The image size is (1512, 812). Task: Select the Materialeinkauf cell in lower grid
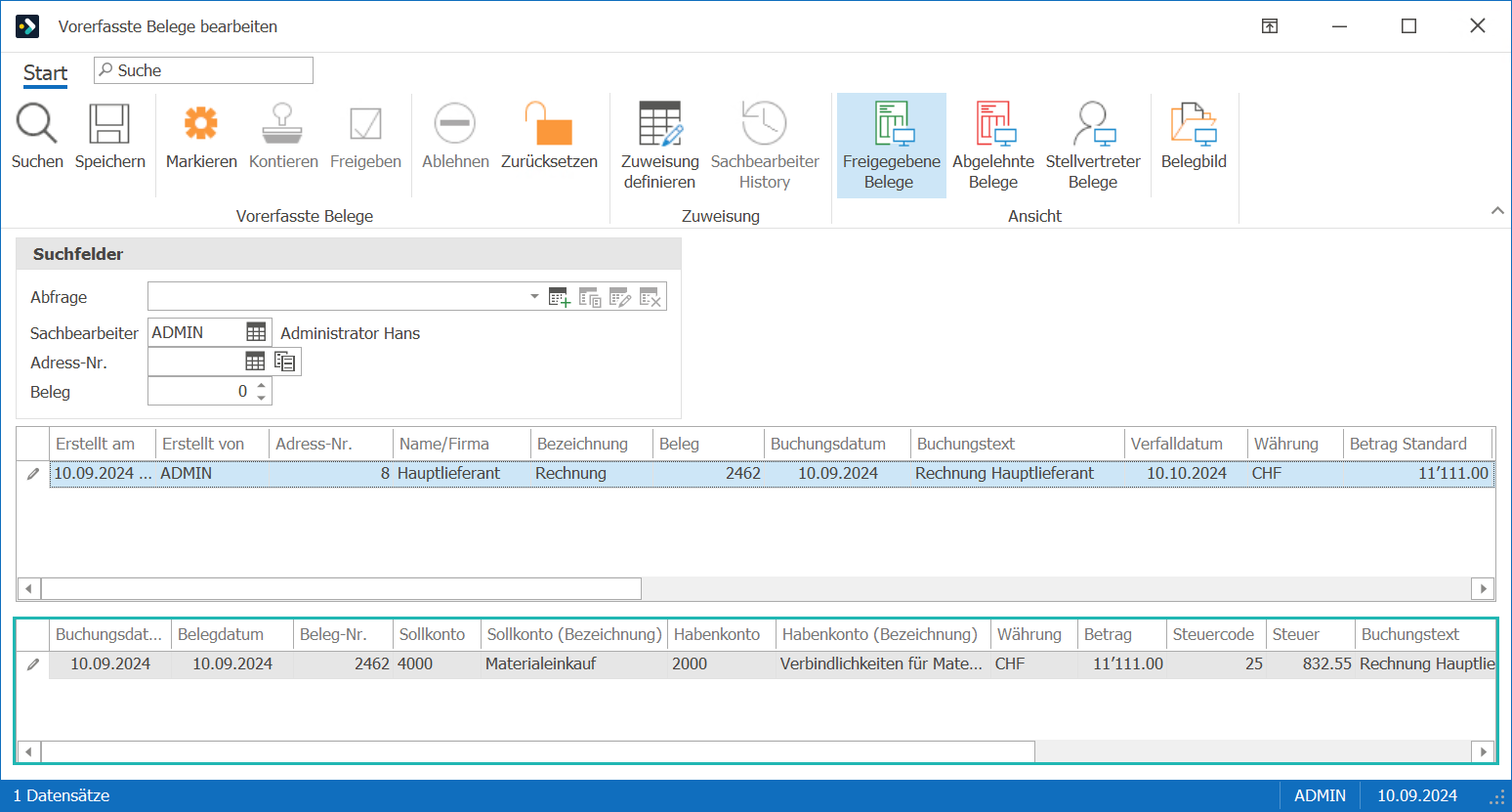tap(575, 663)
